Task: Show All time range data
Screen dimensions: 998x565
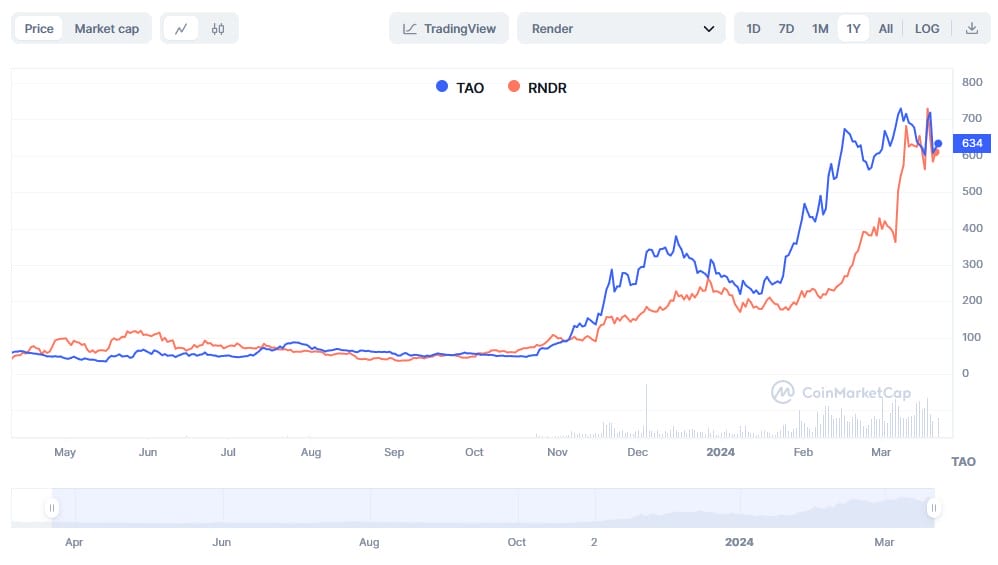Action: (885, 29)
